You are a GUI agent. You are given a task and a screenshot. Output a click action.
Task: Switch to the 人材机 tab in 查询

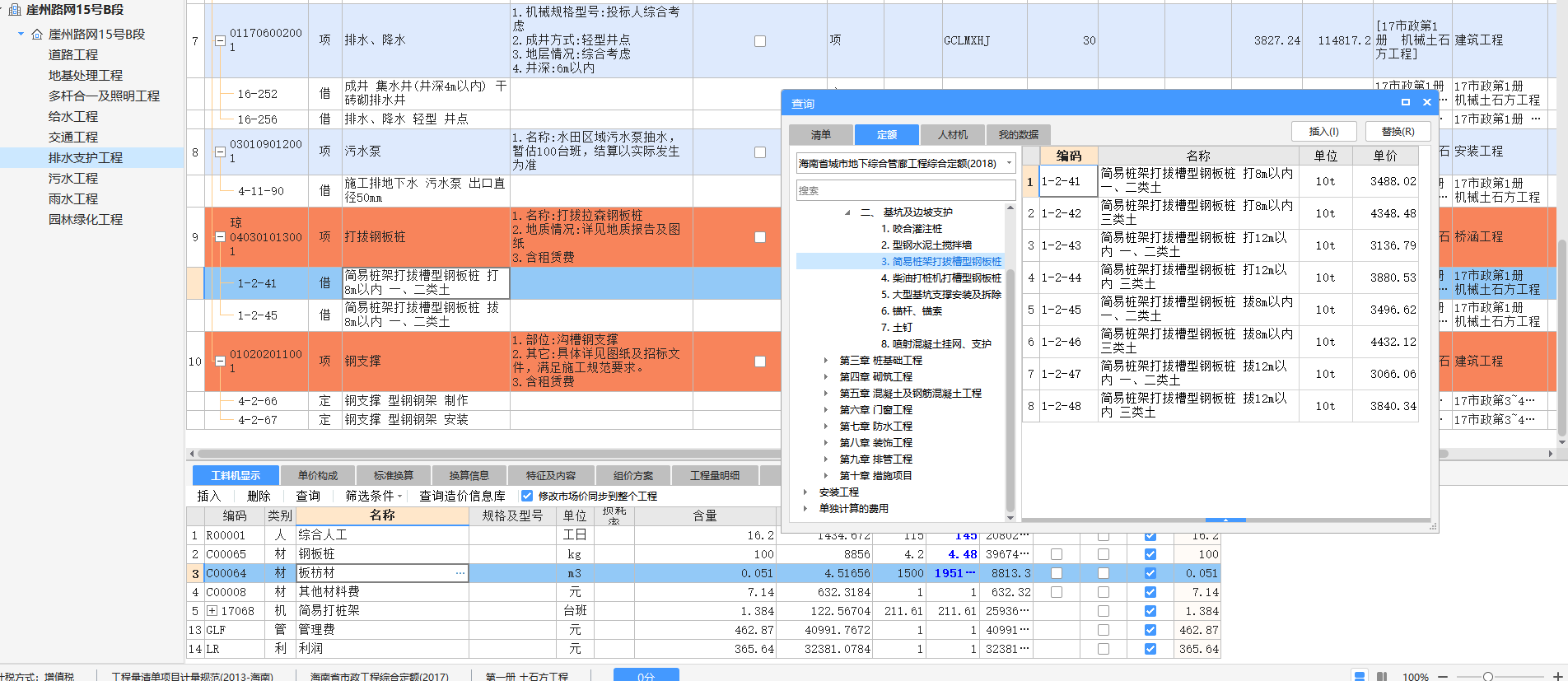pyautogui.click(x=953, y=134)
